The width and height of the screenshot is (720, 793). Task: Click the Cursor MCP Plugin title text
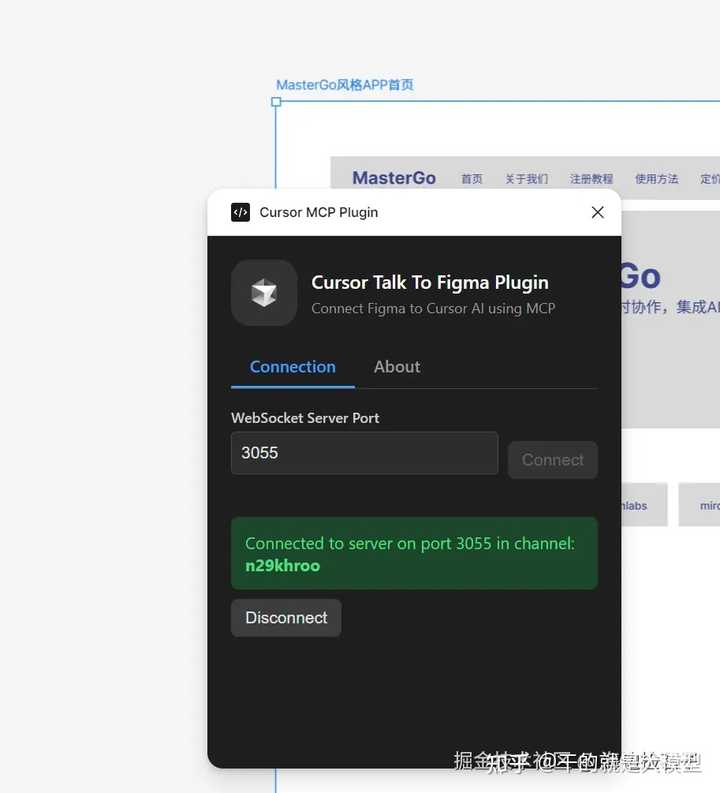coord(318,212)
